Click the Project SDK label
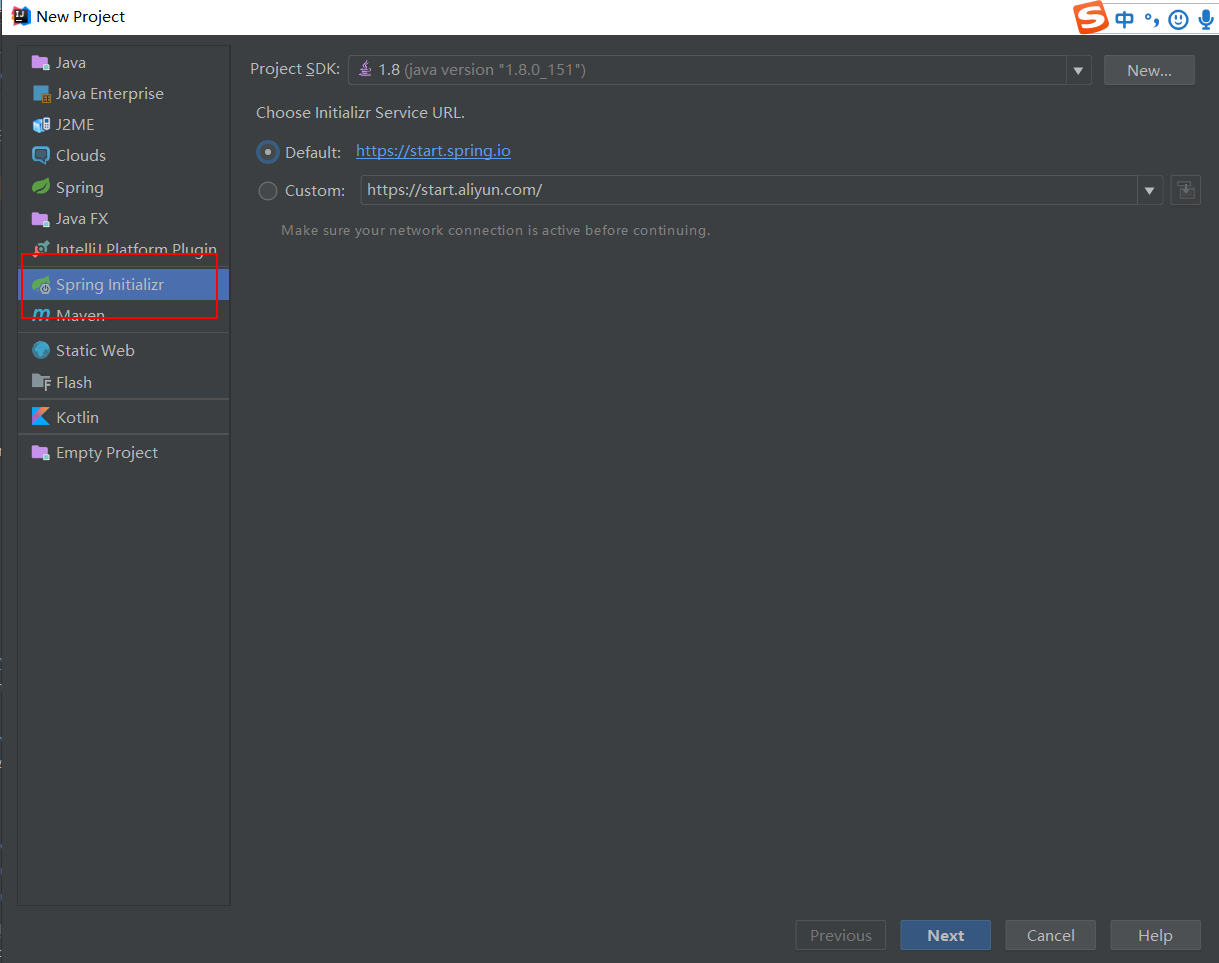This screenshot has height=963, width=1219. pyautogui.click(x=295, y=69)
